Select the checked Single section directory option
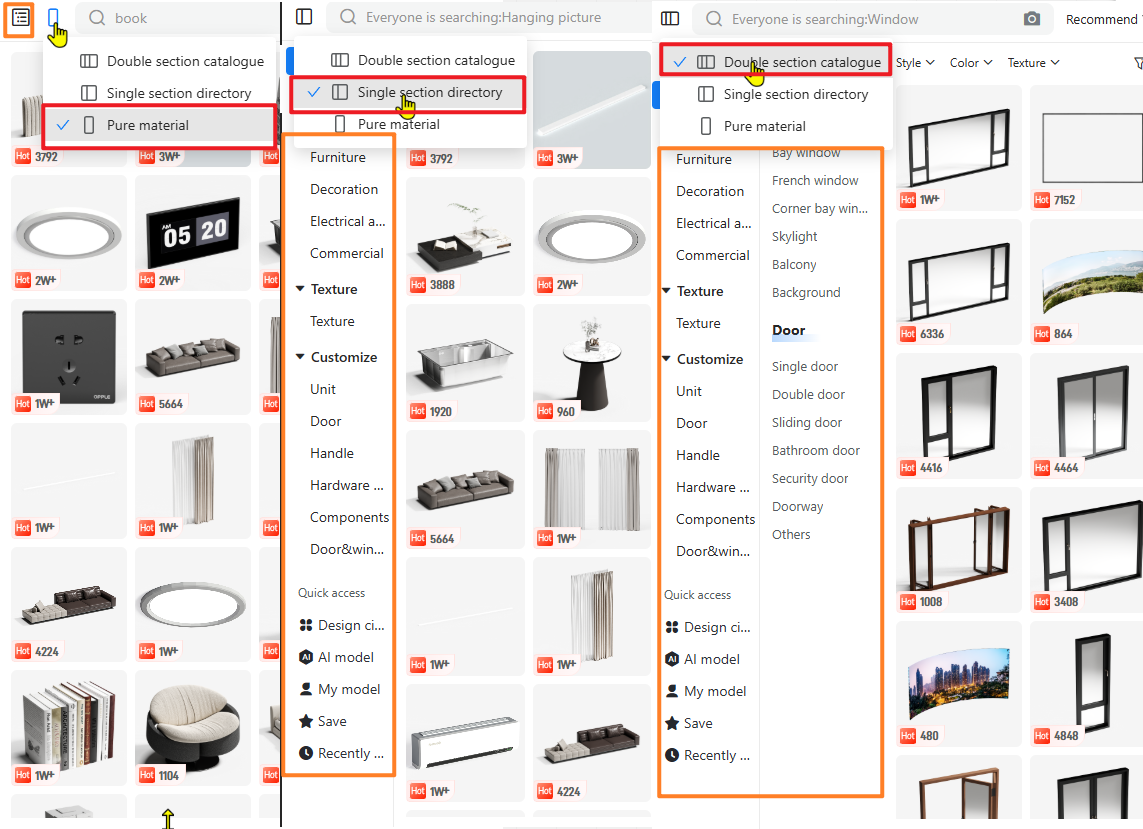Image resolution: width=1143 pixels, height=829 pixels. (x=429, y=92)
